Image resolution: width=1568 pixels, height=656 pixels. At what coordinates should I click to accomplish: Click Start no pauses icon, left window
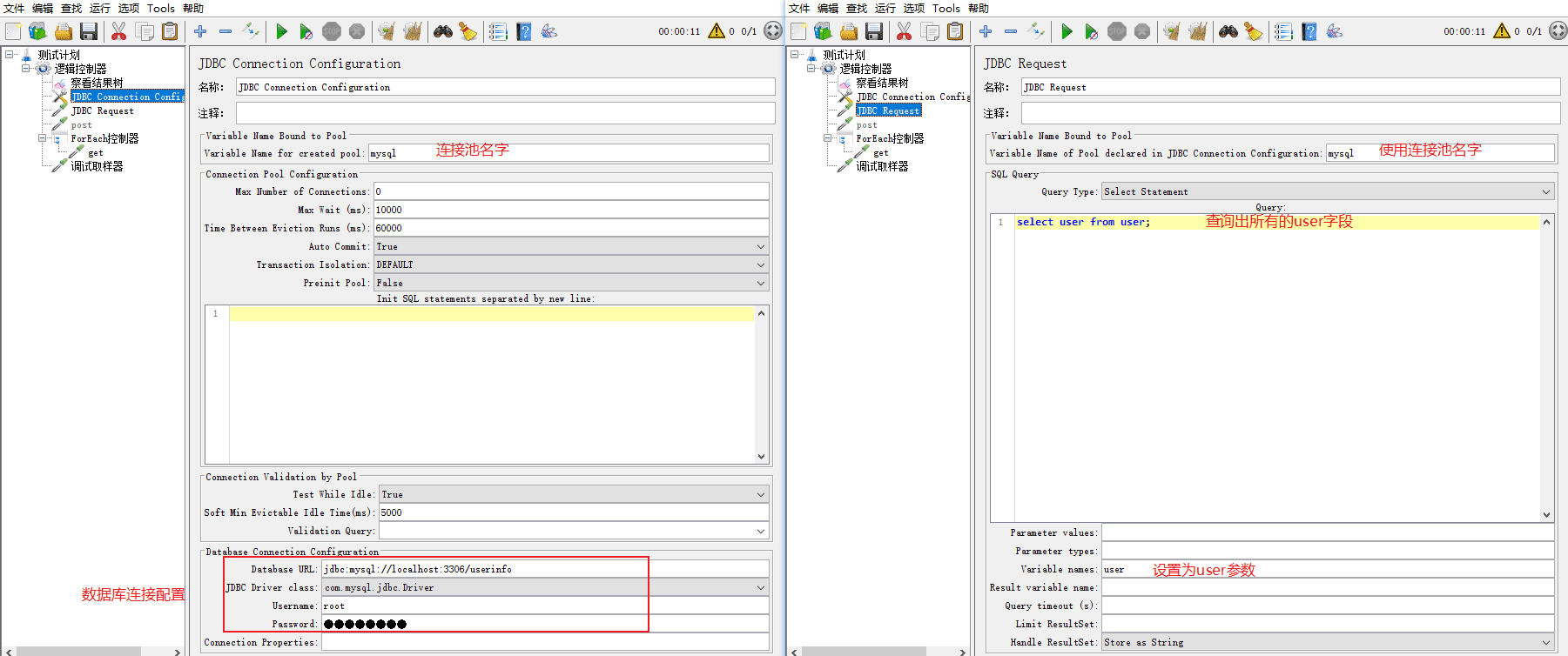pos(306,31)
